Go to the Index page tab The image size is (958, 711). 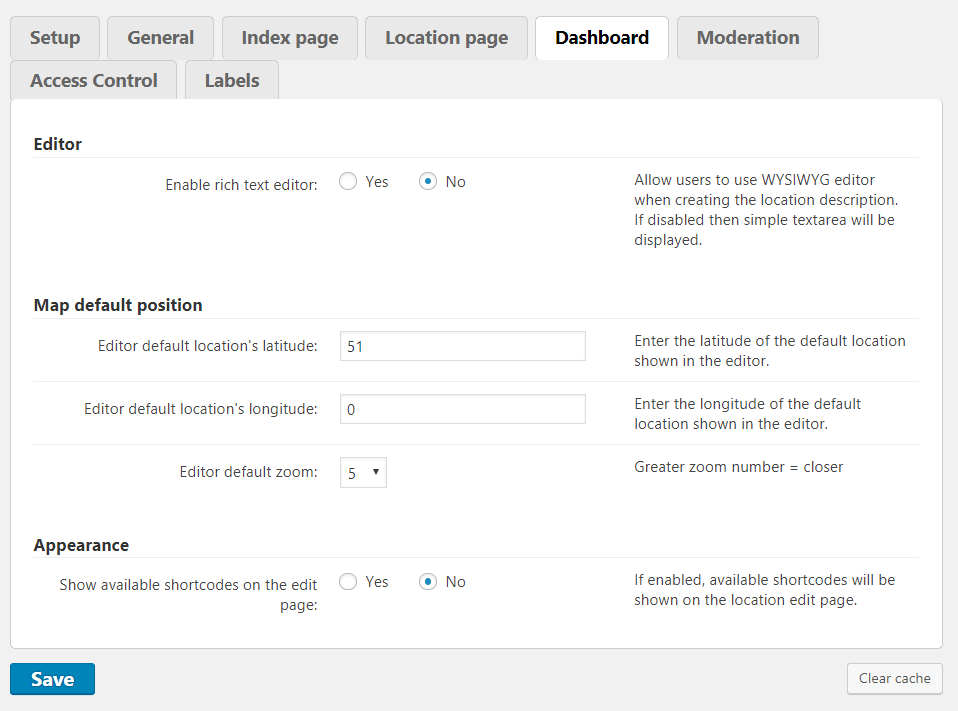tap(290, 38)
